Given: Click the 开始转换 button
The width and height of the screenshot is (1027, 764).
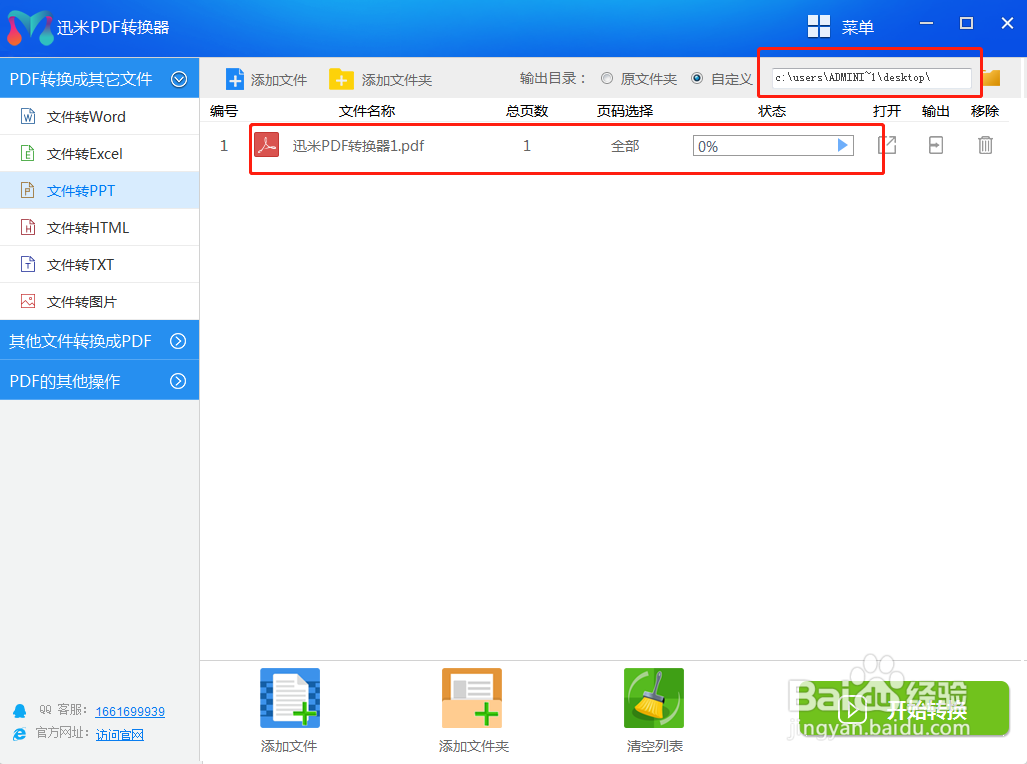Looking at the screenshot, I should tap(901, 709).
